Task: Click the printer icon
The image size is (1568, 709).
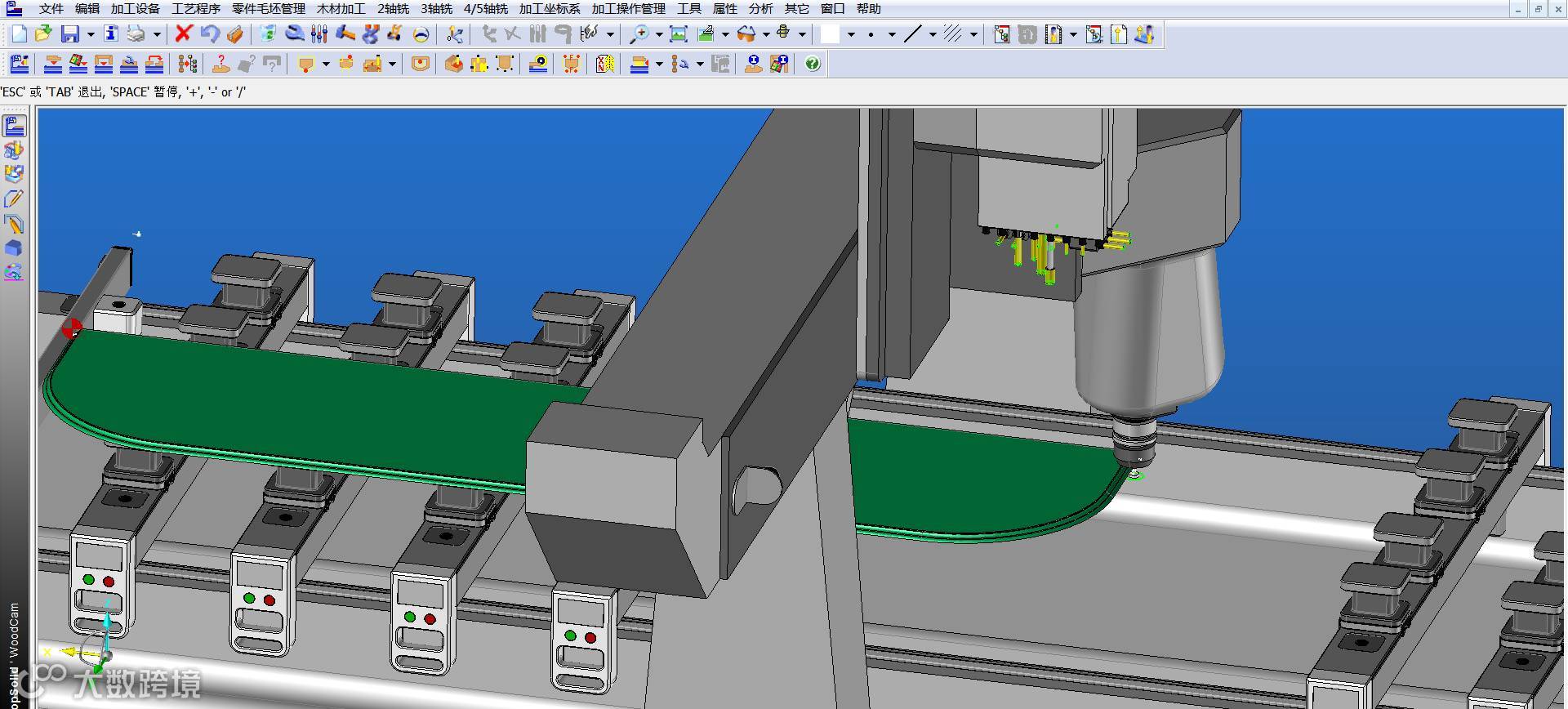Action: click(136, 34)
